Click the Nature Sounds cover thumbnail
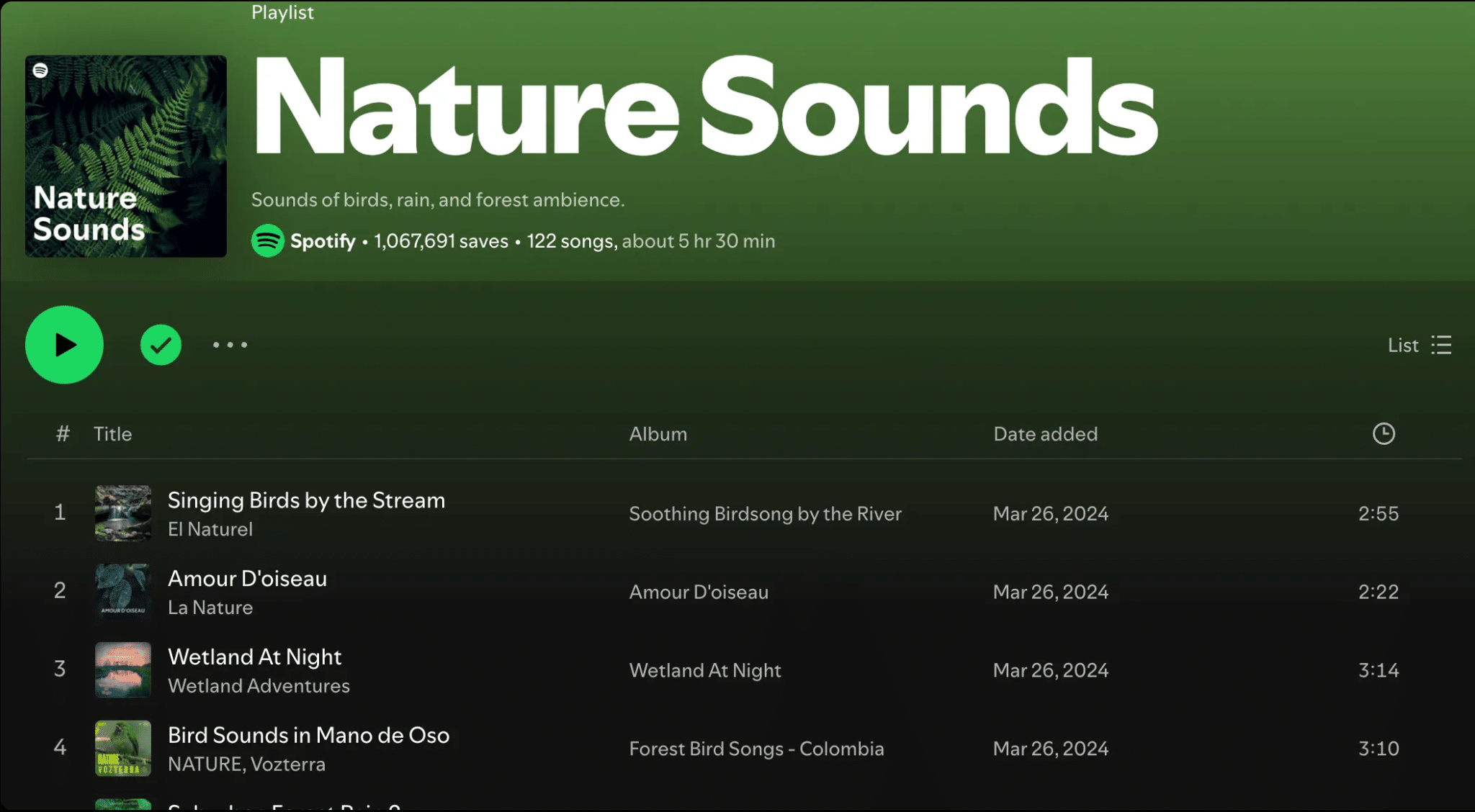This screenshot has width=1475, height=812. click(125, 156)
